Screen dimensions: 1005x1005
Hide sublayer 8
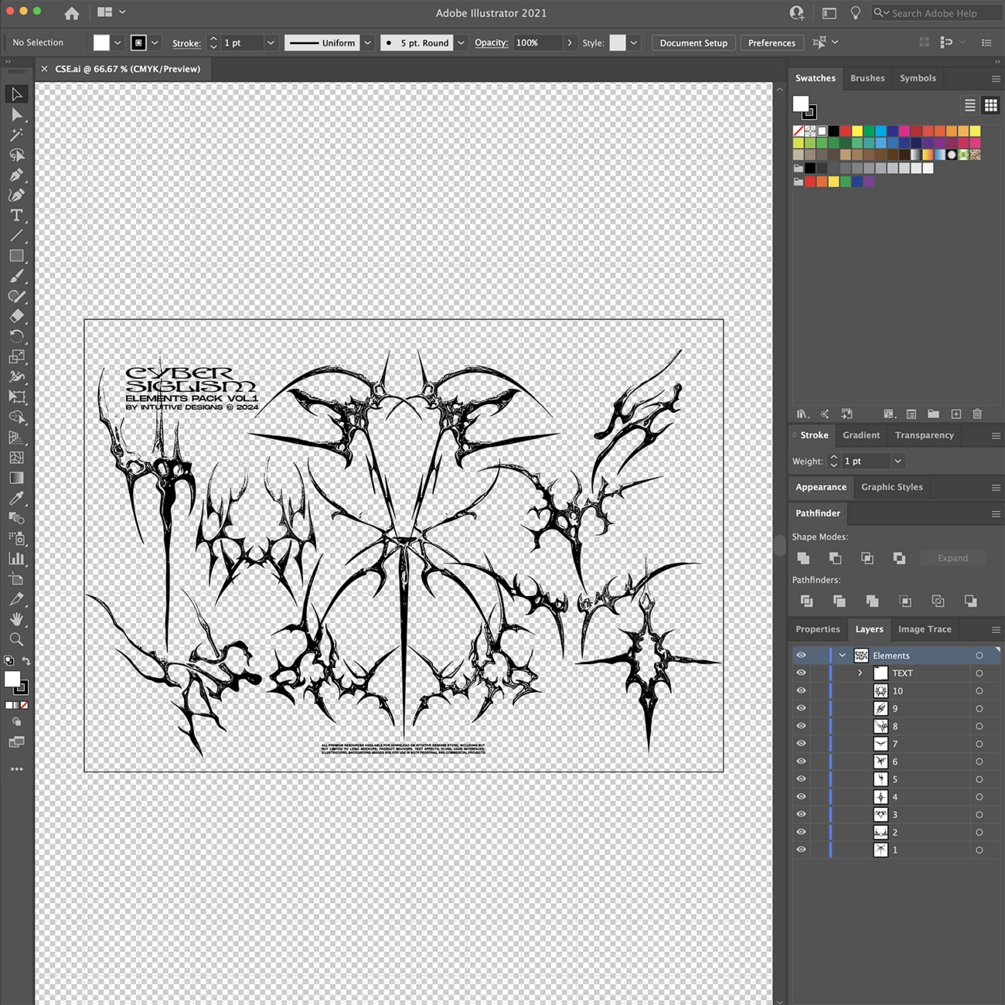point(801,726)
